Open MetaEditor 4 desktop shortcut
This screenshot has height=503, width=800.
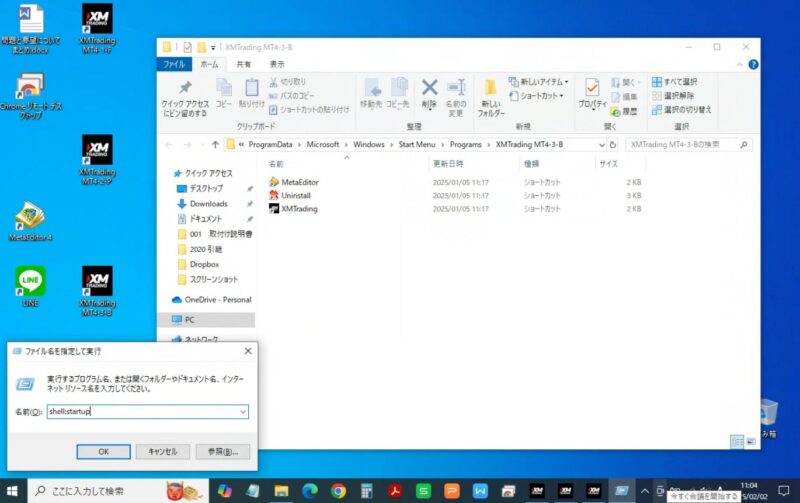[x=31, y=221]
